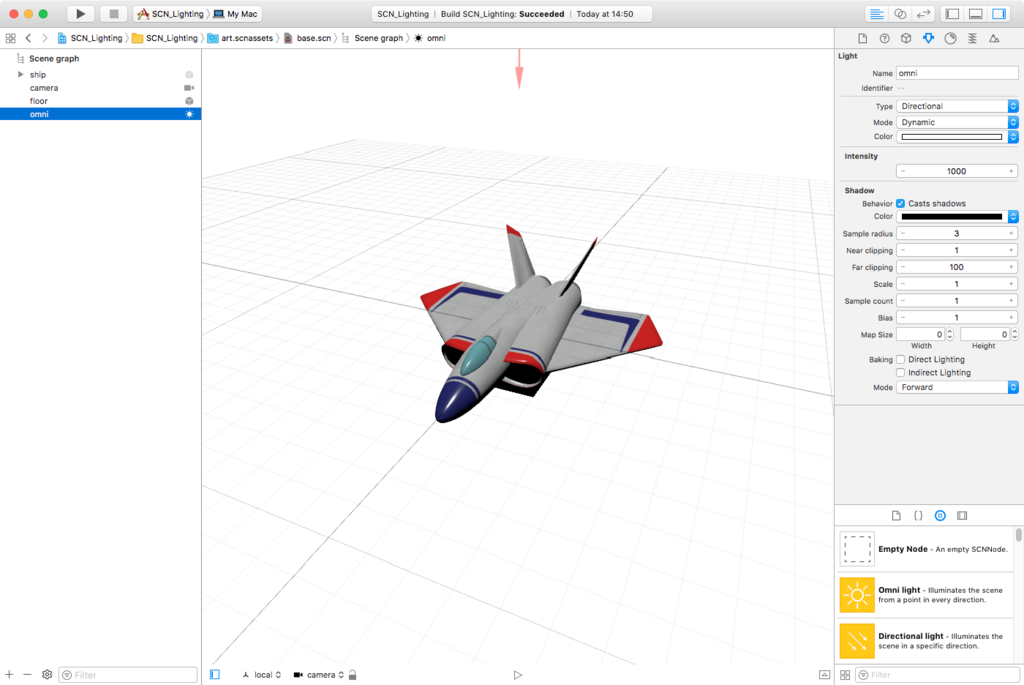The width and height of the screenshot is (1024, 685).
Task: Click the Map Size Height field
Action: pos(985,334)
